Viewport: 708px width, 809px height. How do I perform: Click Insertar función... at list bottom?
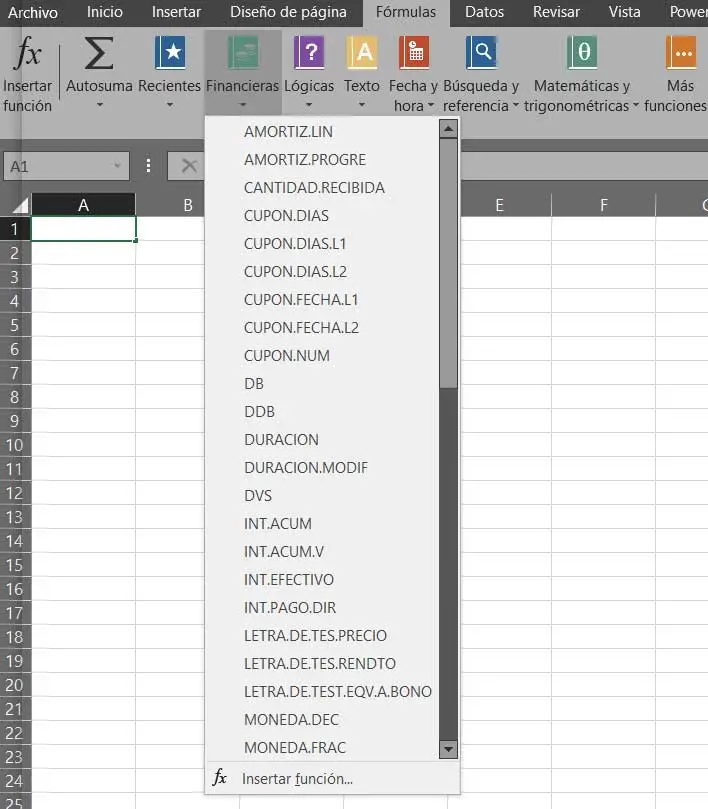tap(332, 779)
